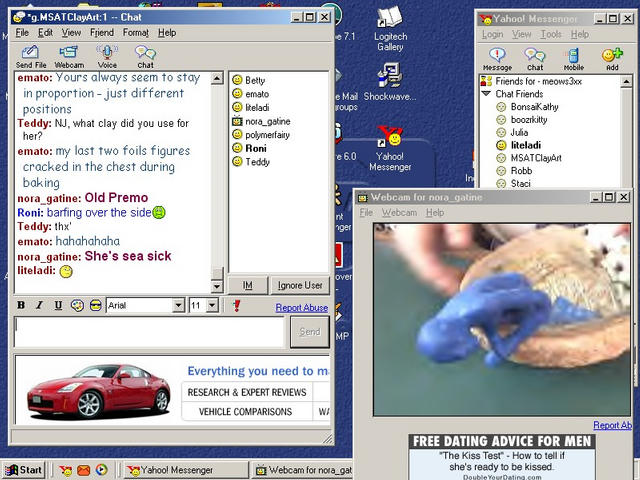Click Yahoo Messenger quick launch icon
The width and height of the screenshot is (640, 480).
click(x=65, y=470)
